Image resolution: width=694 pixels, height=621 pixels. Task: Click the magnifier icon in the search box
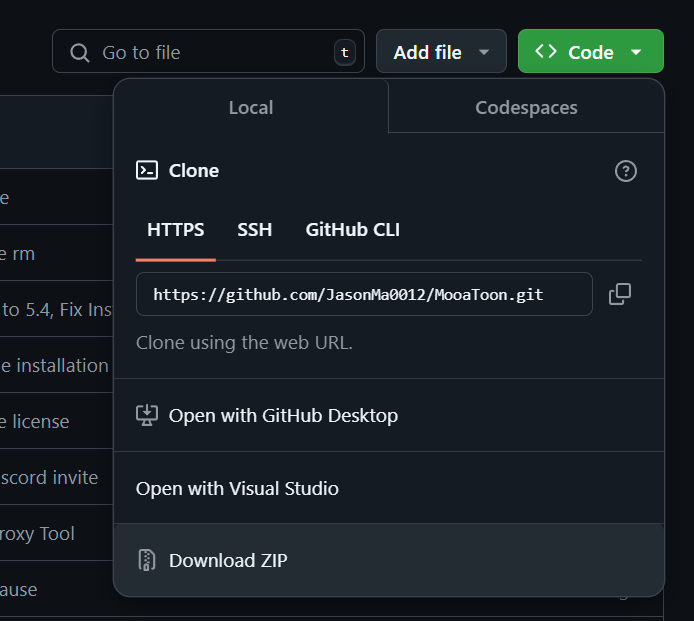tap(80, 52)
